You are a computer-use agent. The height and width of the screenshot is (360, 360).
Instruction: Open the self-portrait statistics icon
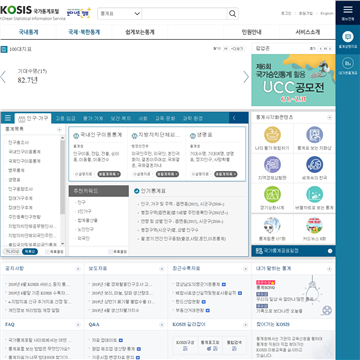click(314, 135)
